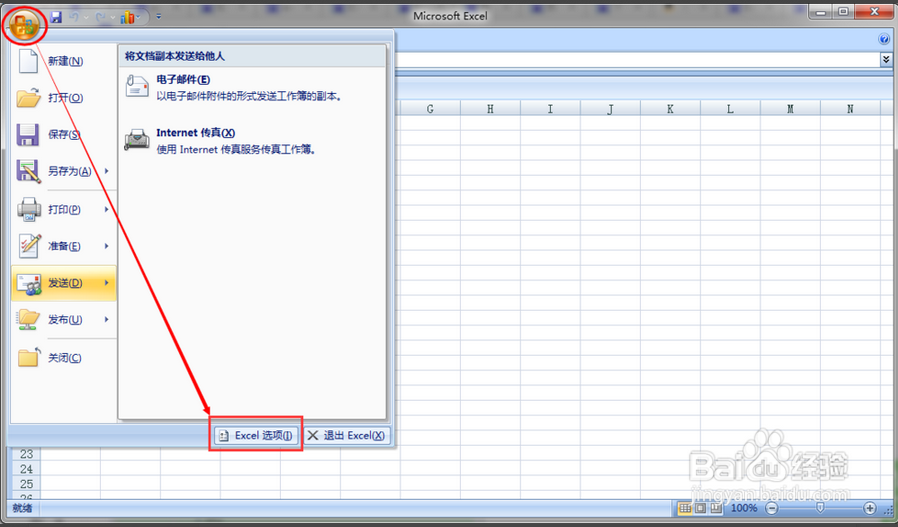Expand the 发布(U) submenu arrow
This screenshot has height=527, width=898.
107,320
